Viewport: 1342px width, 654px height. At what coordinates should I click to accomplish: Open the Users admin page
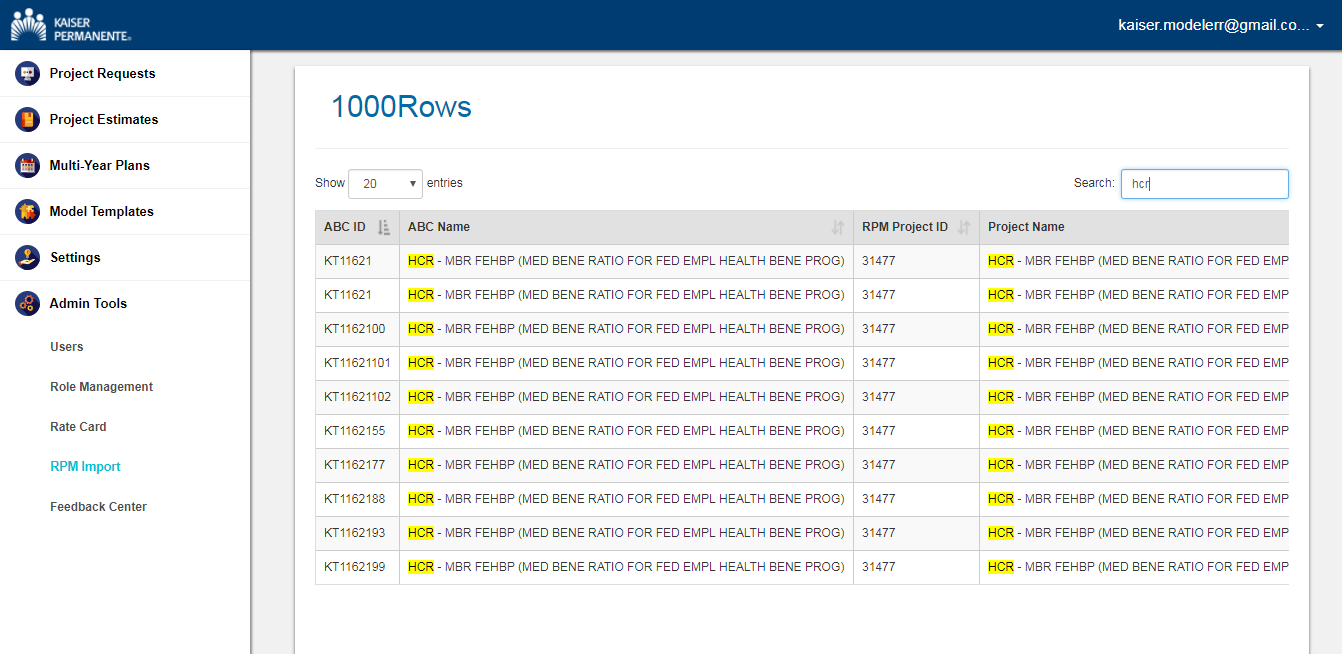pyautogui.click(x=67, y=347)
